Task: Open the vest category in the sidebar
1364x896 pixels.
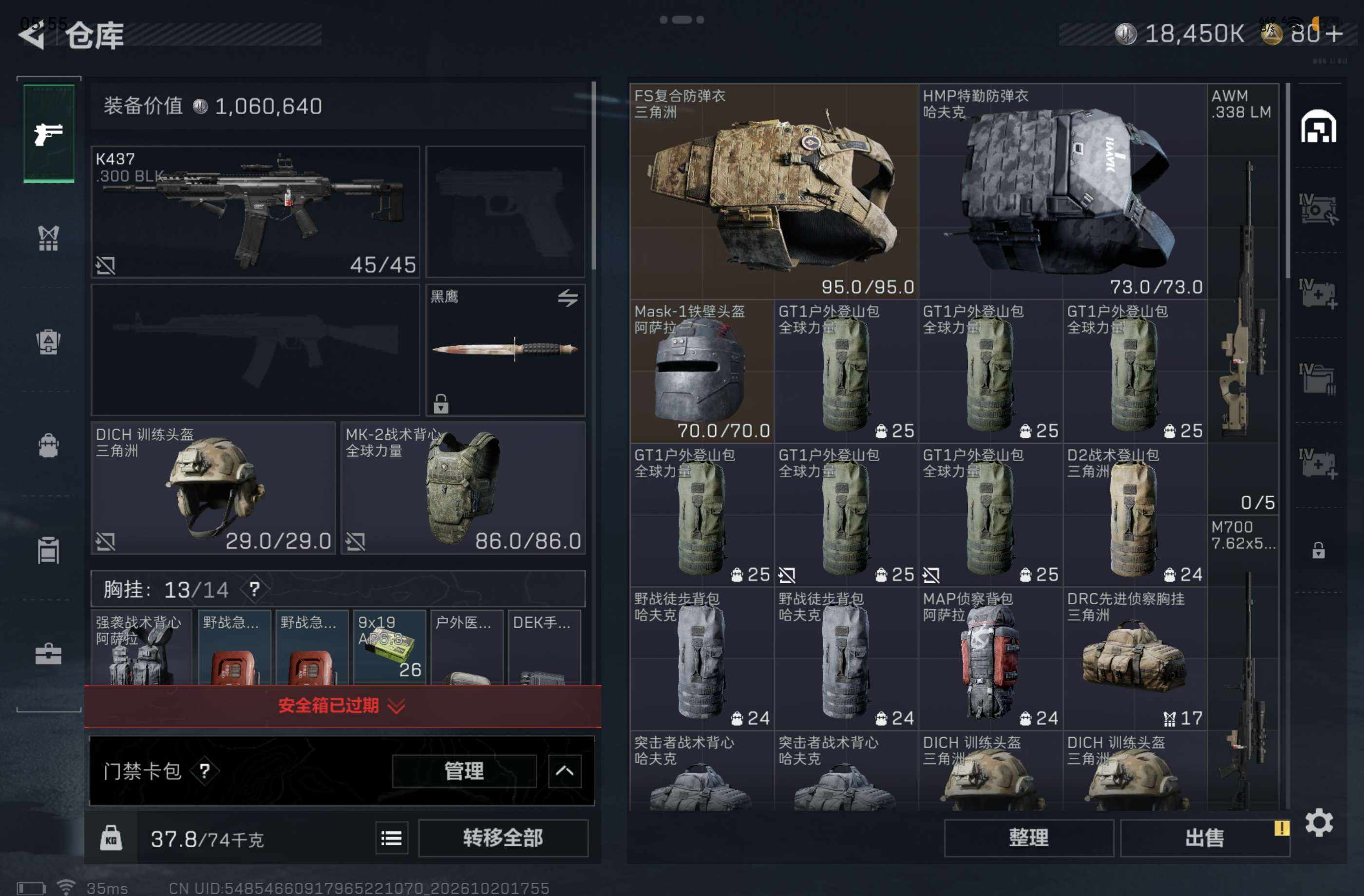Action: 49,238
